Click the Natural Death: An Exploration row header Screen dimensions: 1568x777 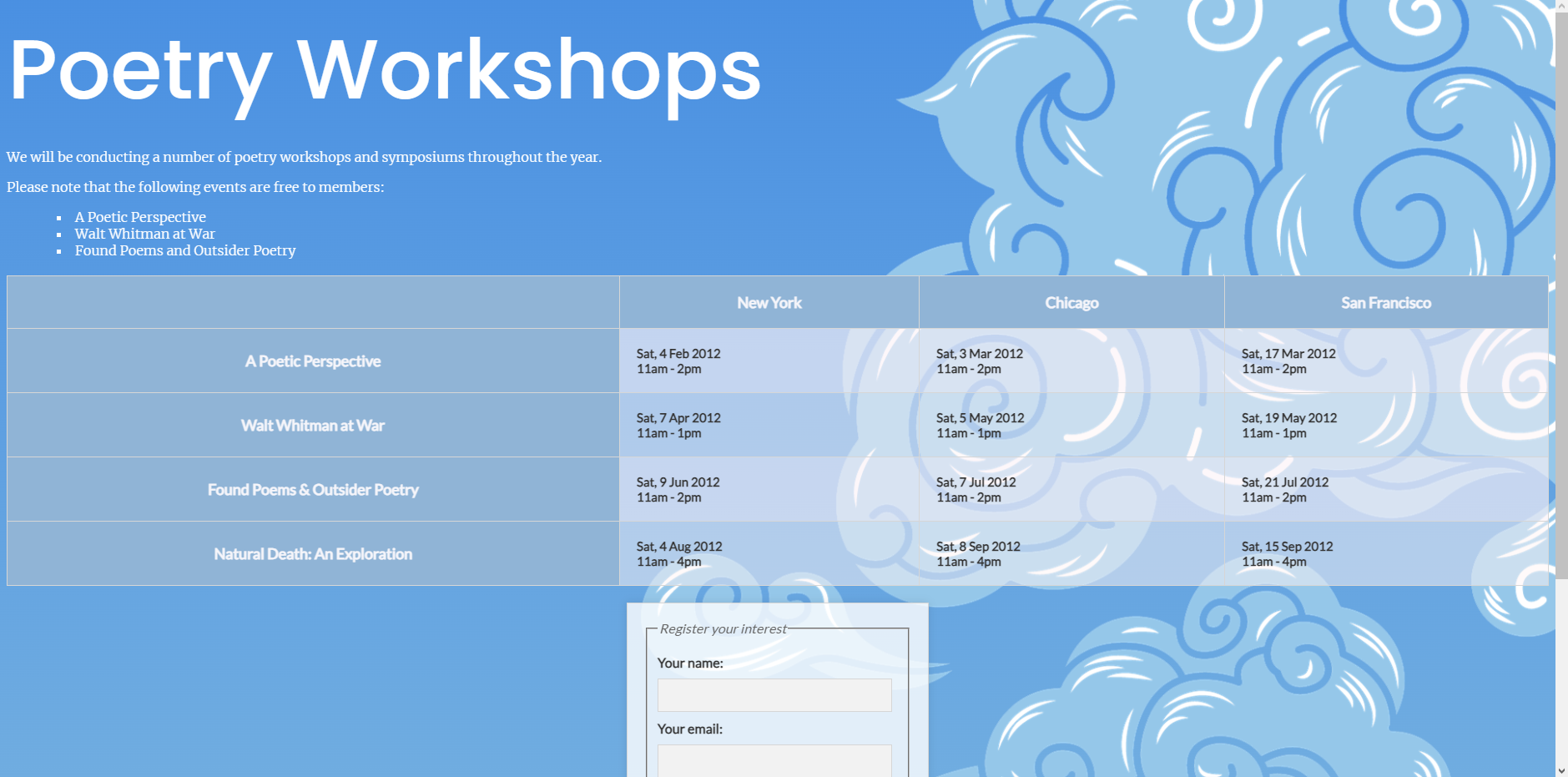[x=313, y=554]
